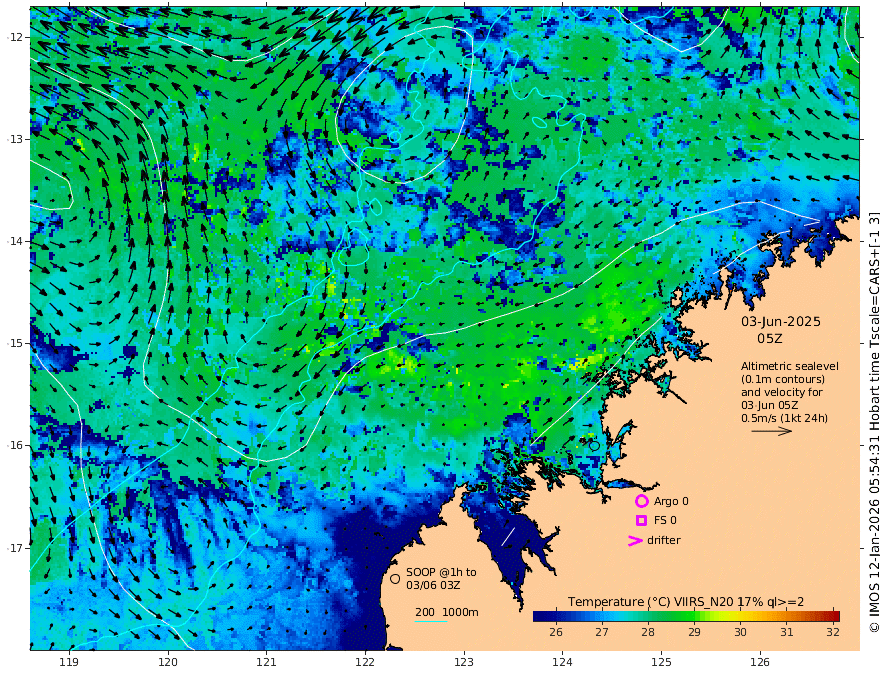
Task: Click the 'Argo 0' legend label
Action: point(671,501)
